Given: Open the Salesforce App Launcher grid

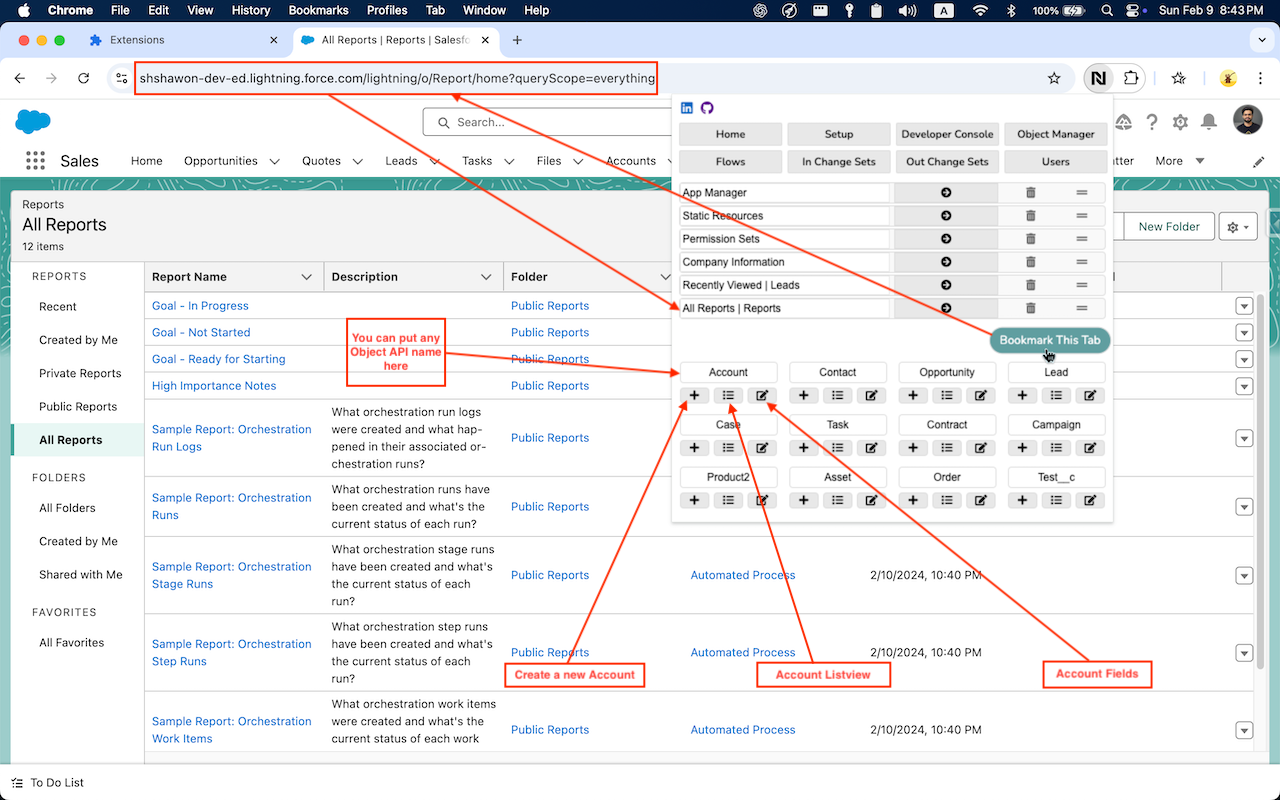Looking at the screenshot, I should pos(36,161).
